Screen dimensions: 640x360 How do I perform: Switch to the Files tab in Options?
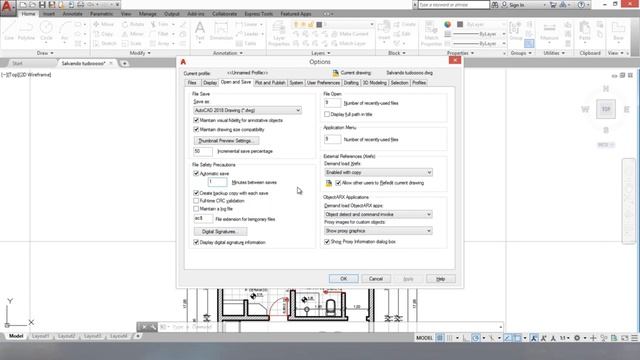(192, 83)
